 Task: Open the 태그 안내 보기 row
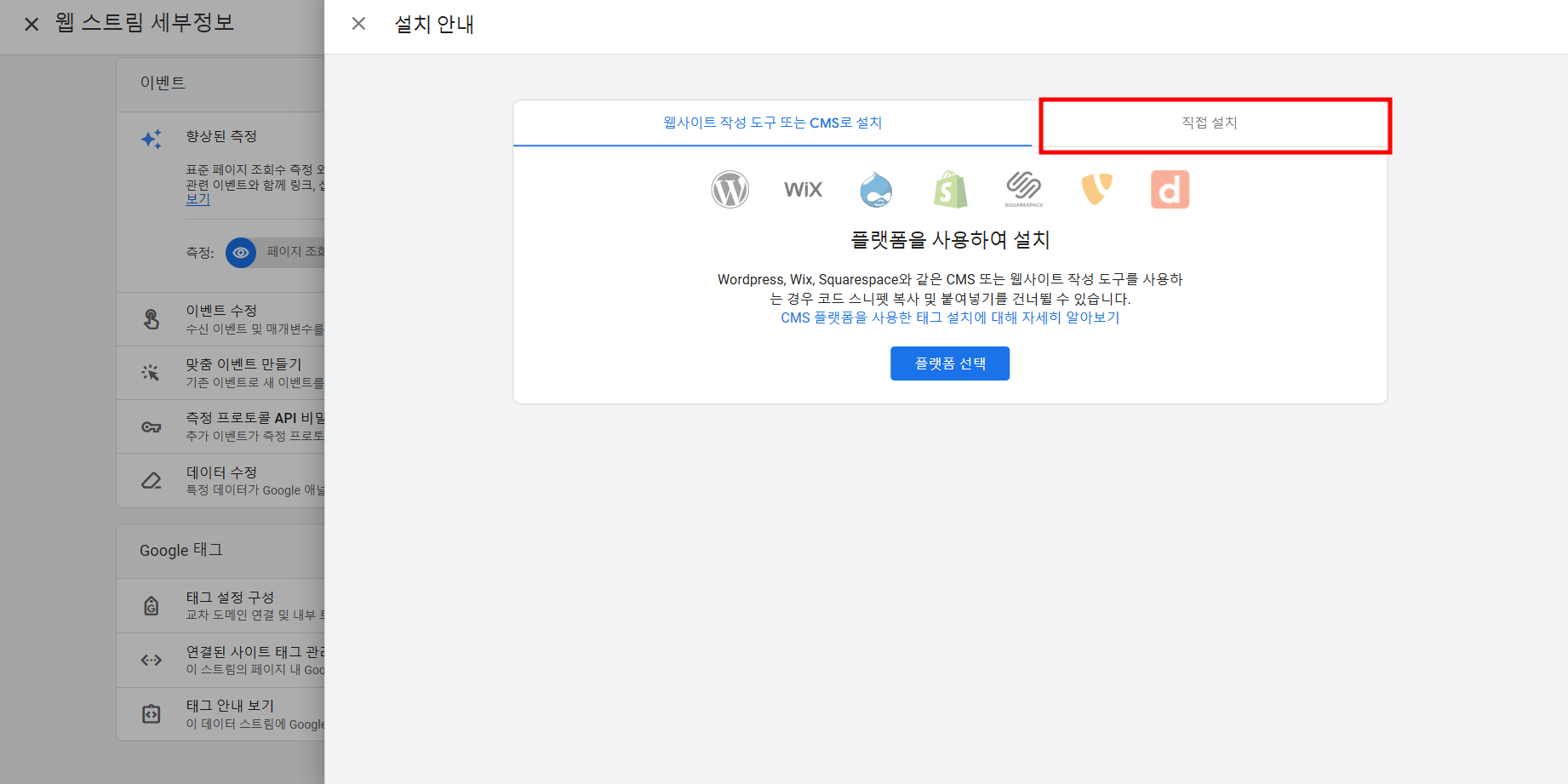[220, 714]
